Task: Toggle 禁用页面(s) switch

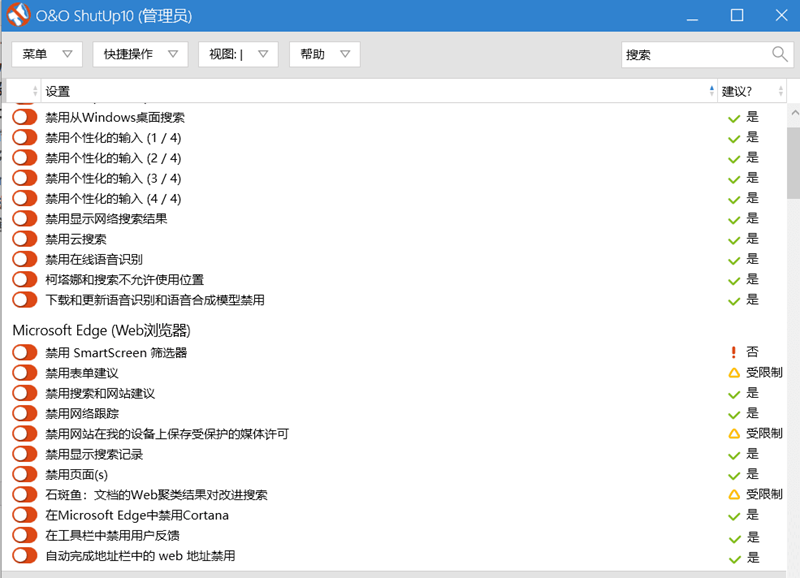Action: tap(24, 474)
